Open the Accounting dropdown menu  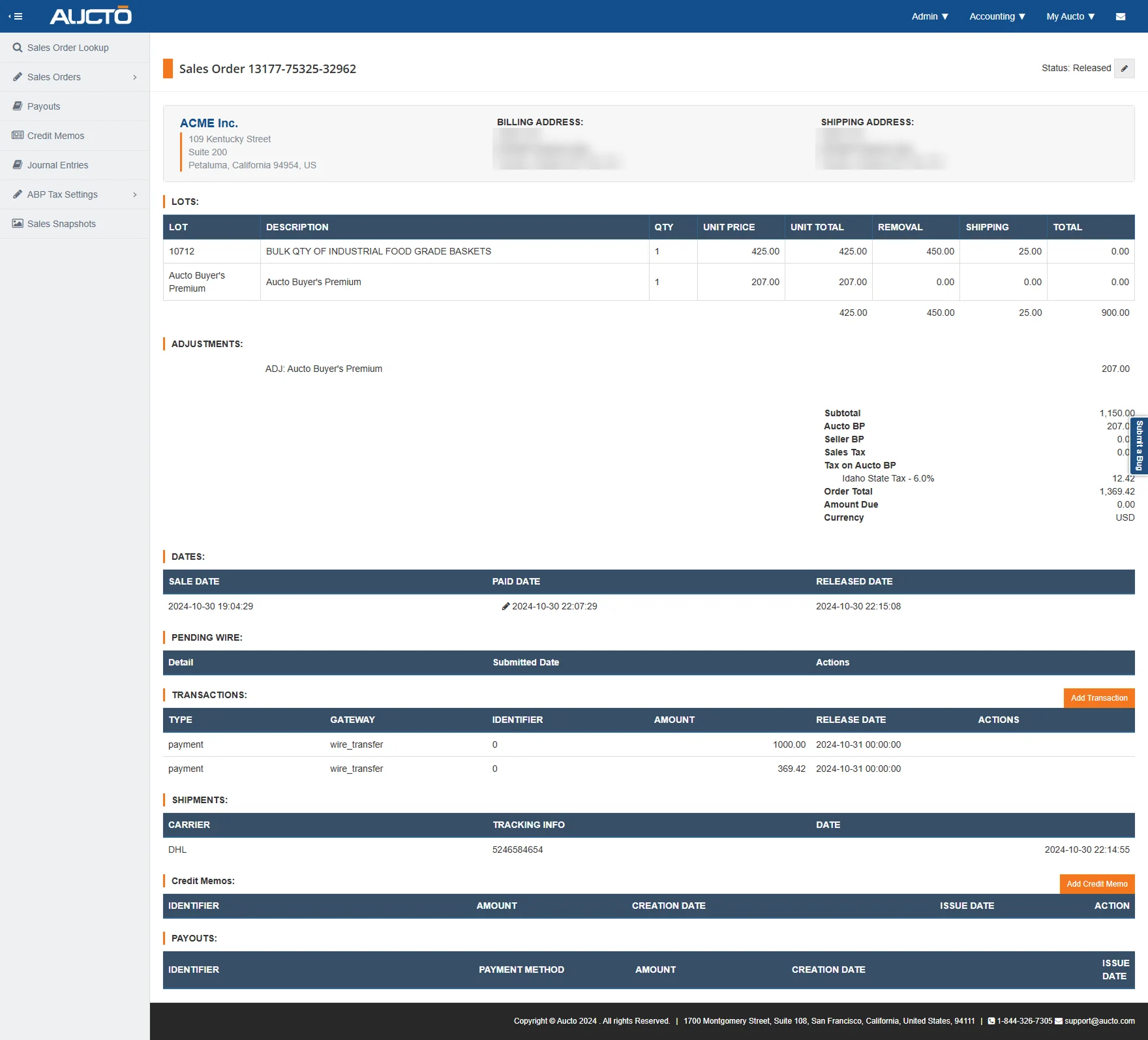point(997,16)
